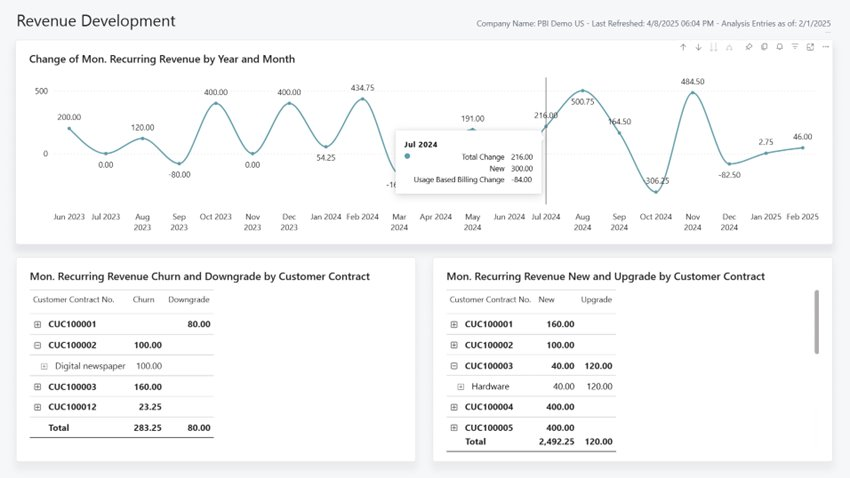Viewport: 850px width, 478px height.
Task: Click the CUC100003 new value 40.00
Action: 563,366
